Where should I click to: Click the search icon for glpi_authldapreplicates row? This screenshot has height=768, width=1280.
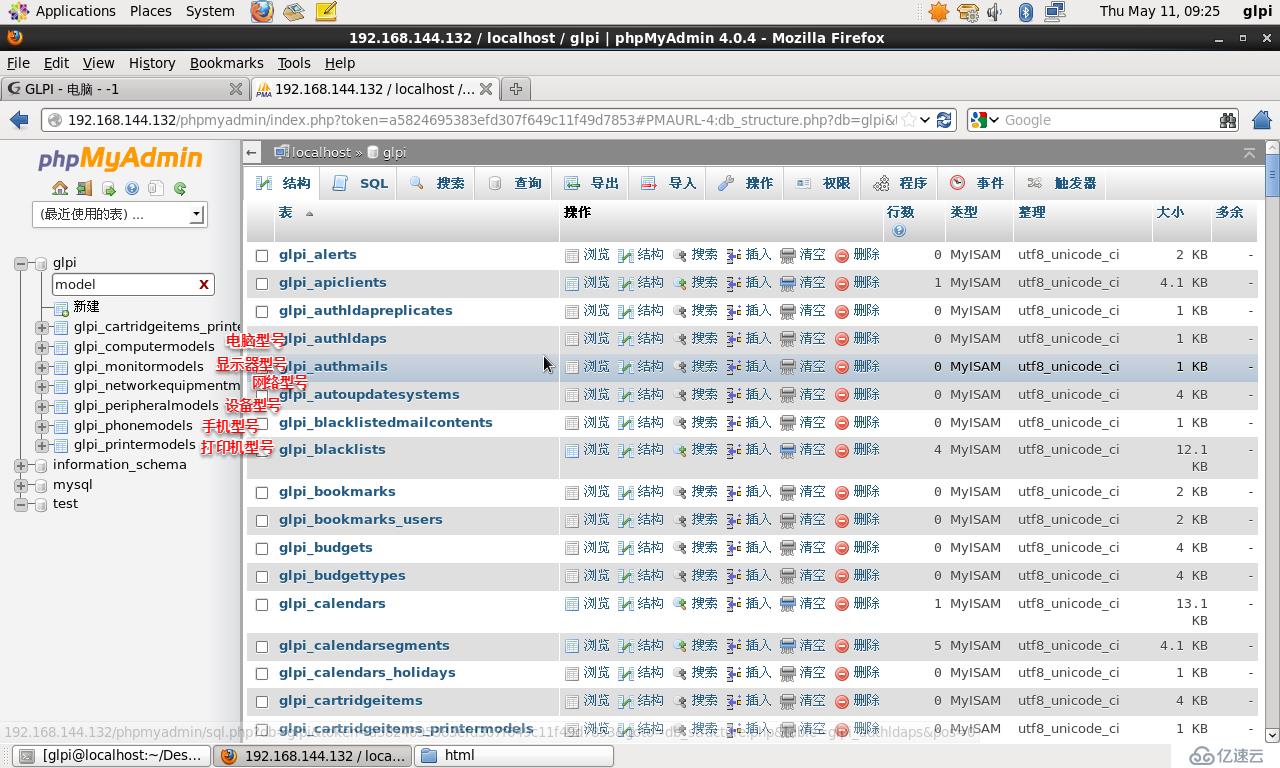click(x=680, y=312)
